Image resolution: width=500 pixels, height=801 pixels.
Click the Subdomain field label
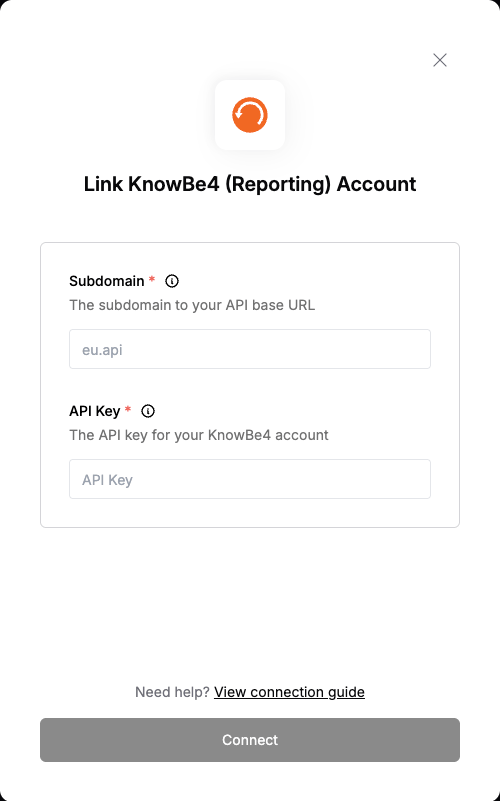click(x=107, y=281)
